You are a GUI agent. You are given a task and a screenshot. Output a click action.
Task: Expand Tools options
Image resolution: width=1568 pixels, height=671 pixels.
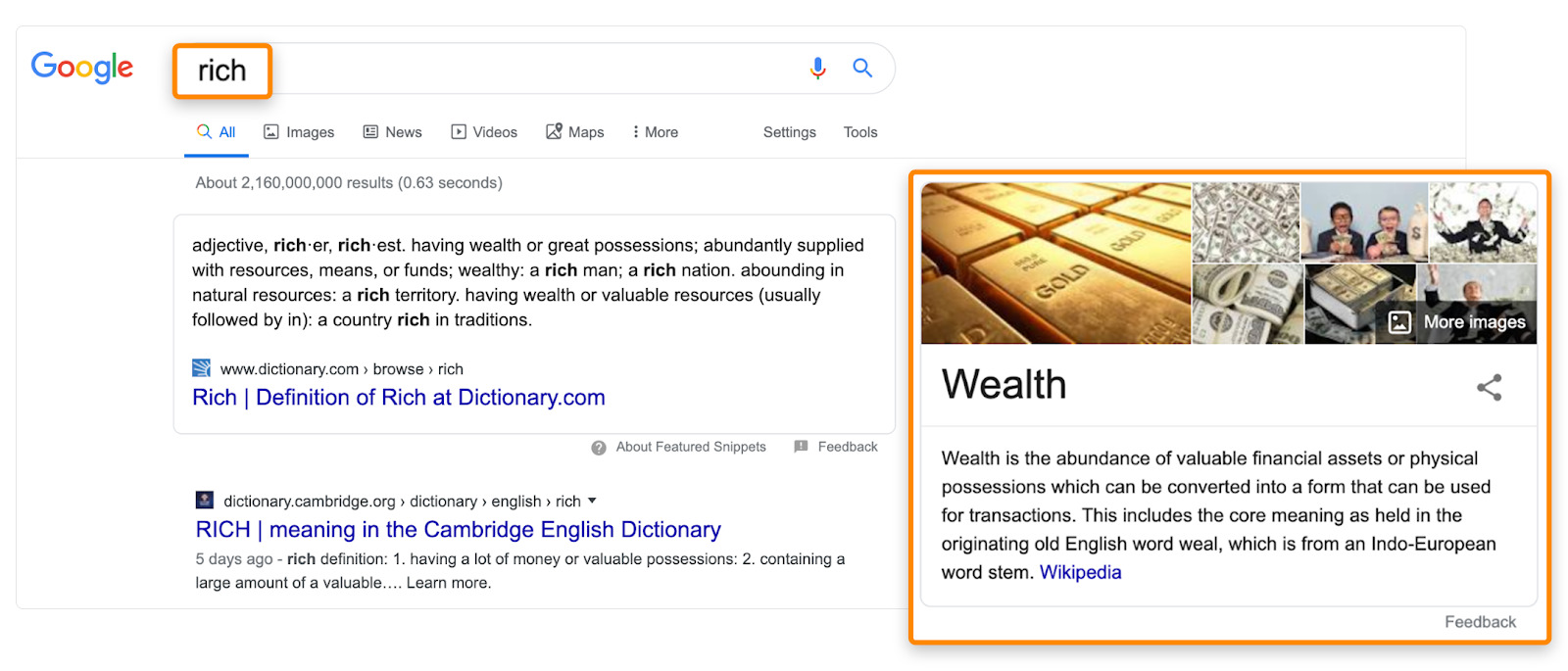(859, 131)
